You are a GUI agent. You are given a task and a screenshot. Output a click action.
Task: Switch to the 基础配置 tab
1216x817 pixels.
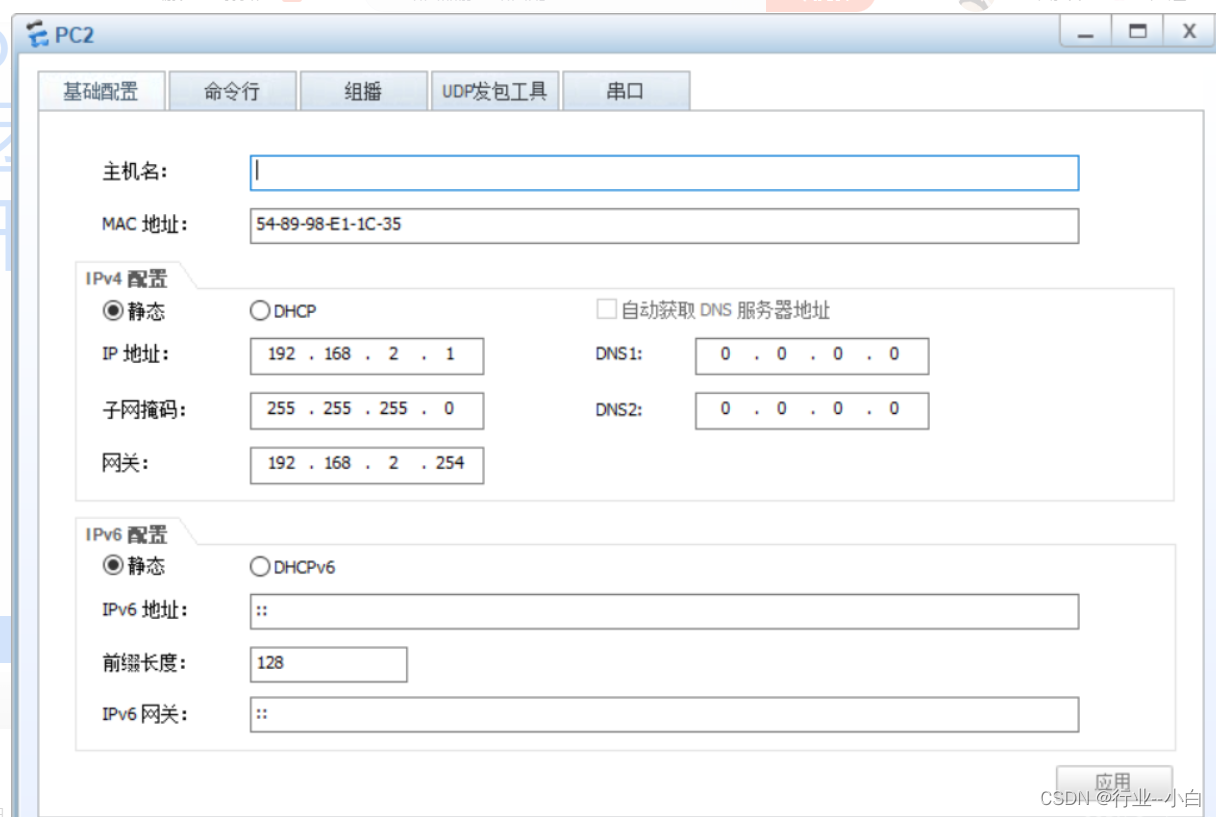tap(100, 91)
